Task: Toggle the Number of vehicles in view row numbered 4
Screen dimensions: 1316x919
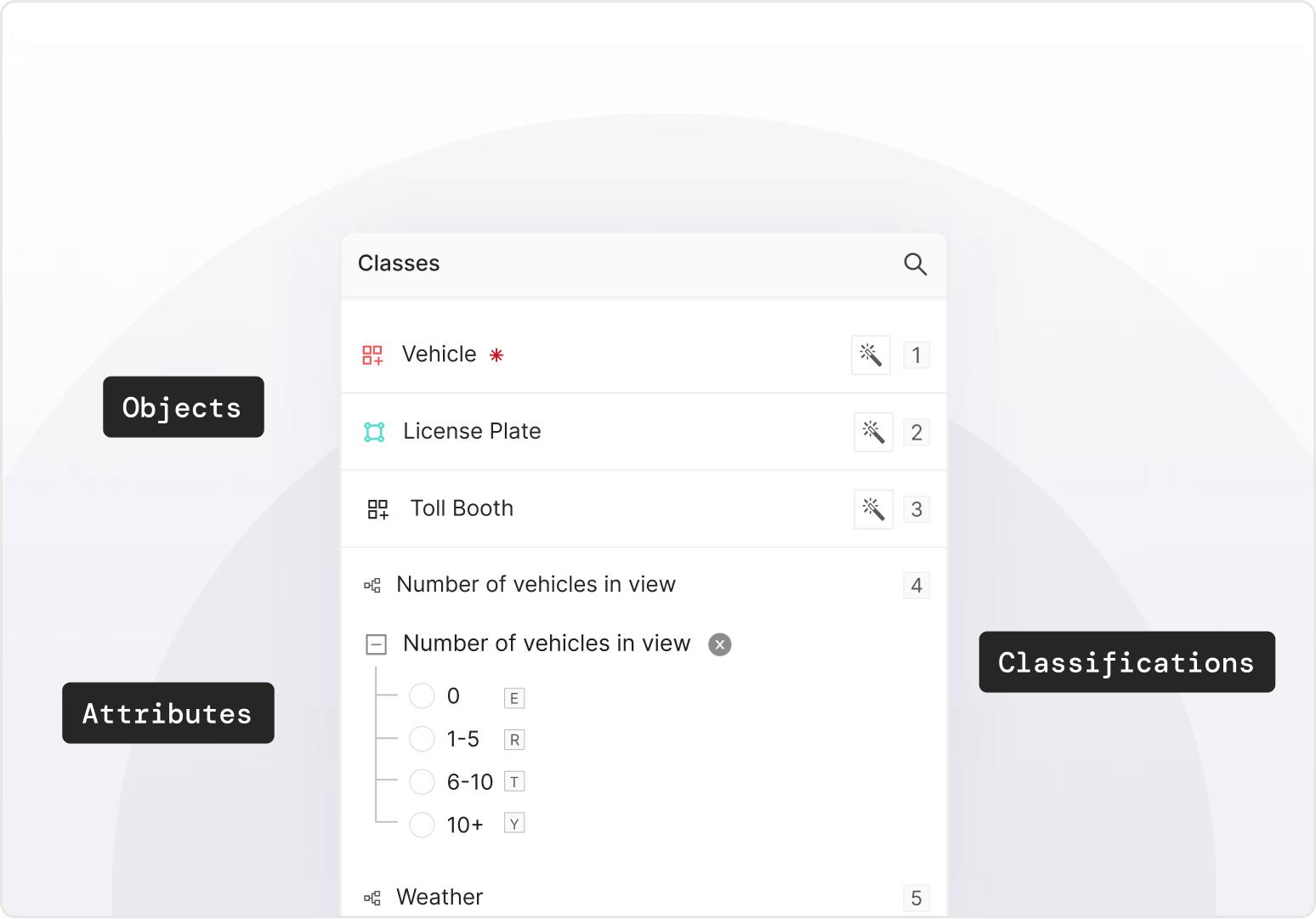Action: [x=536, y=585]
